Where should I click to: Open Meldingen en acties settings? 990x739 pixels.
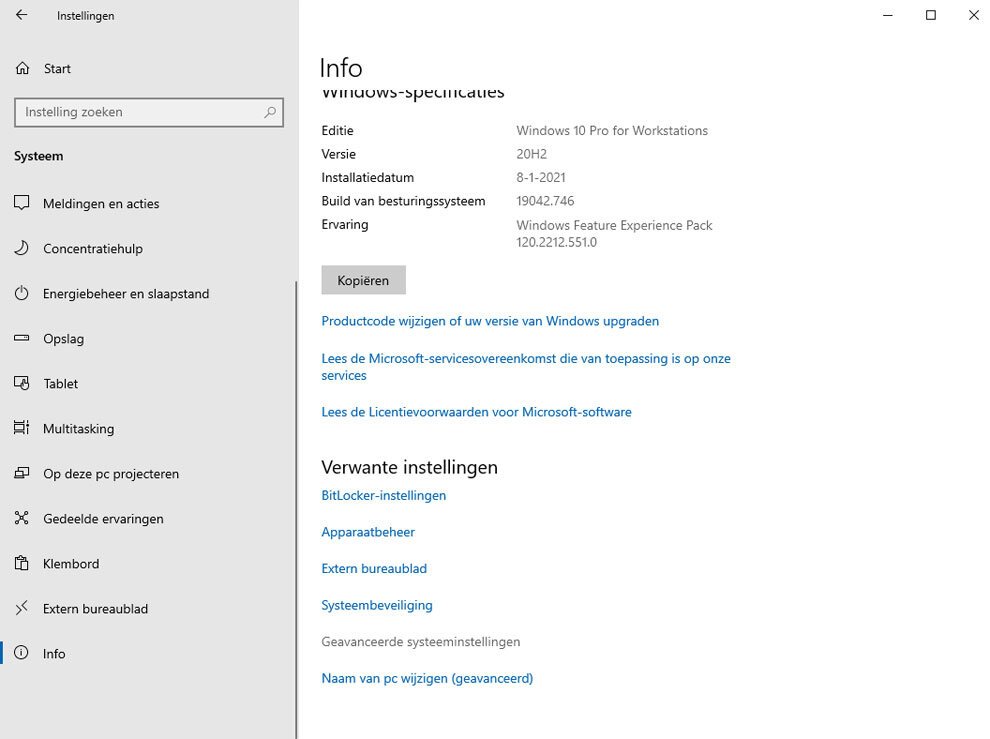[101, 203]
